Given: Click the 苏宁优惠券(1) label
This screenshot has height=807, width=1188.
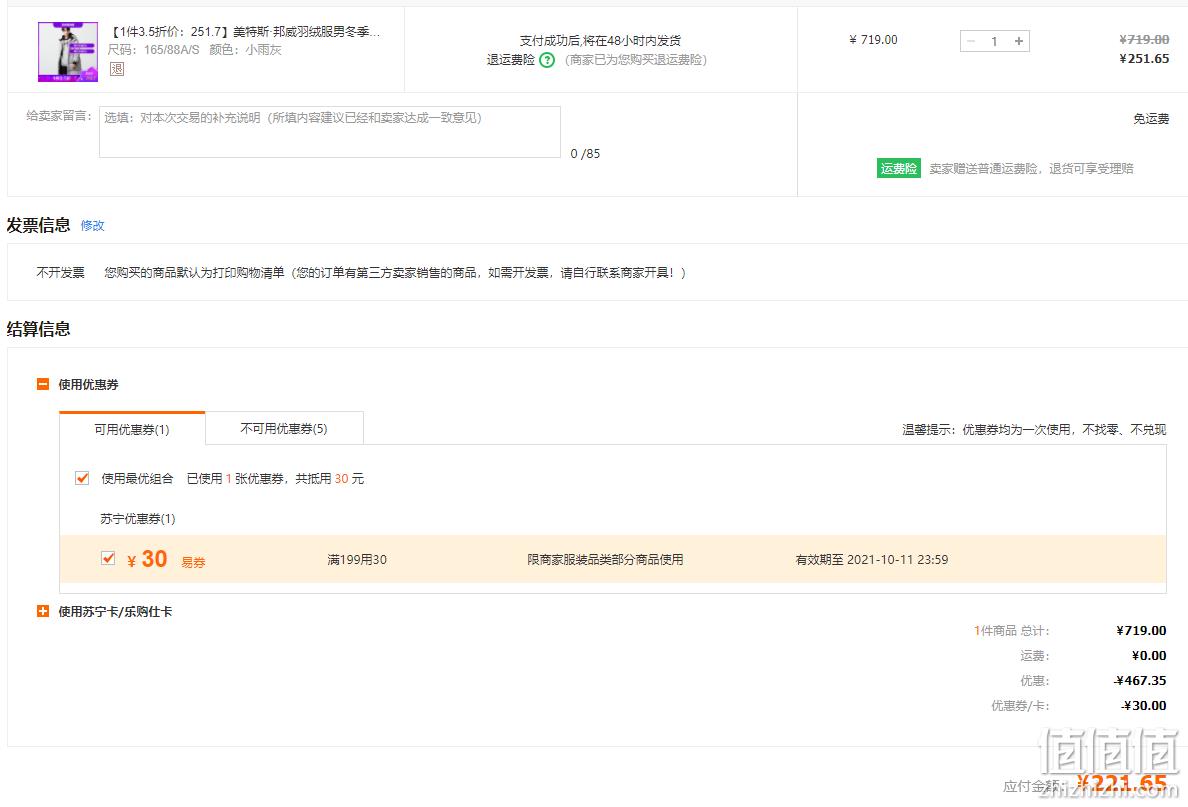Looking at the screenshot, I should [138, 518].
